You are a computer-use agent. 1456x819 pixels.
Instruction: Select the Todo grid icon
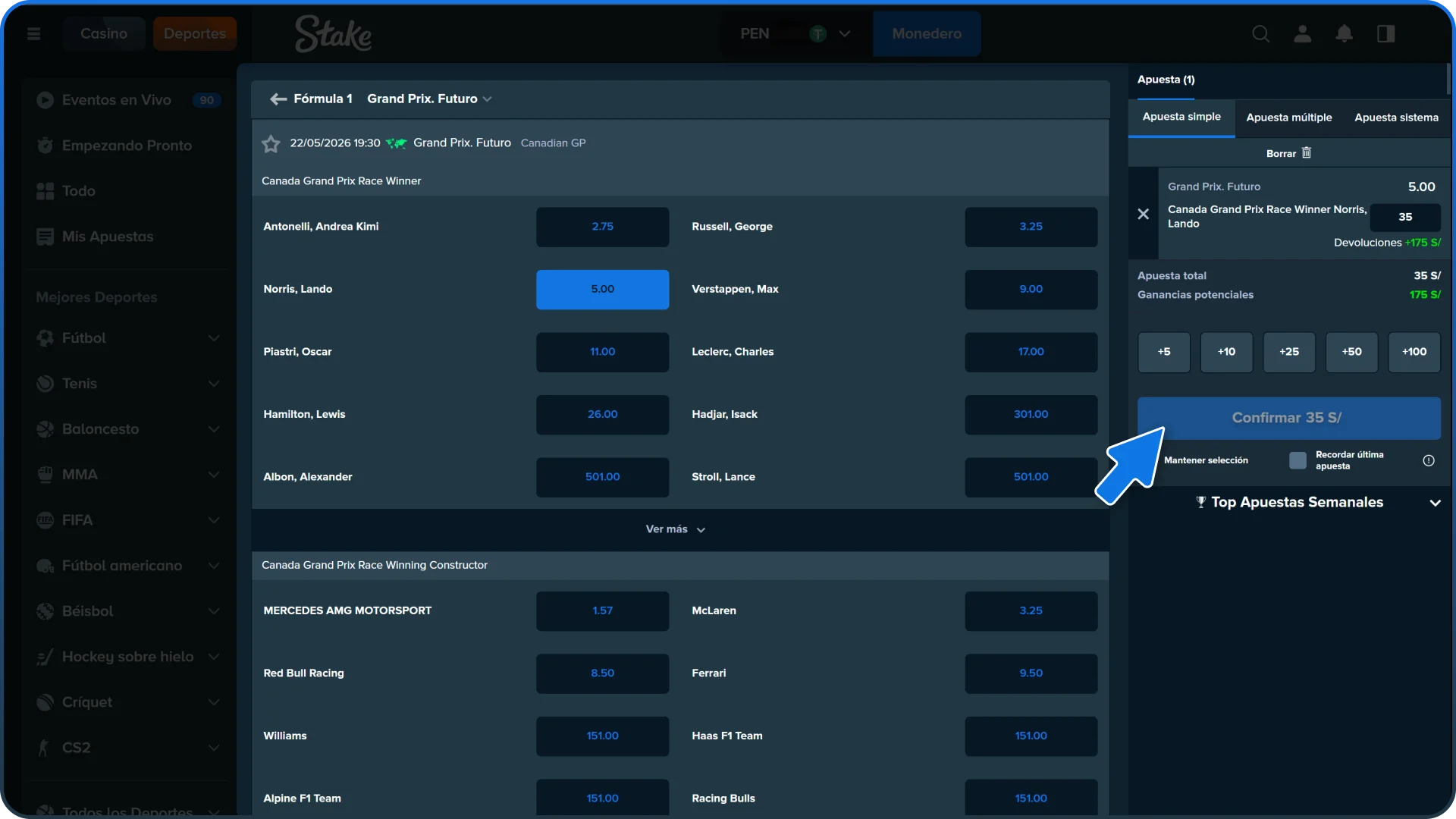45,191
